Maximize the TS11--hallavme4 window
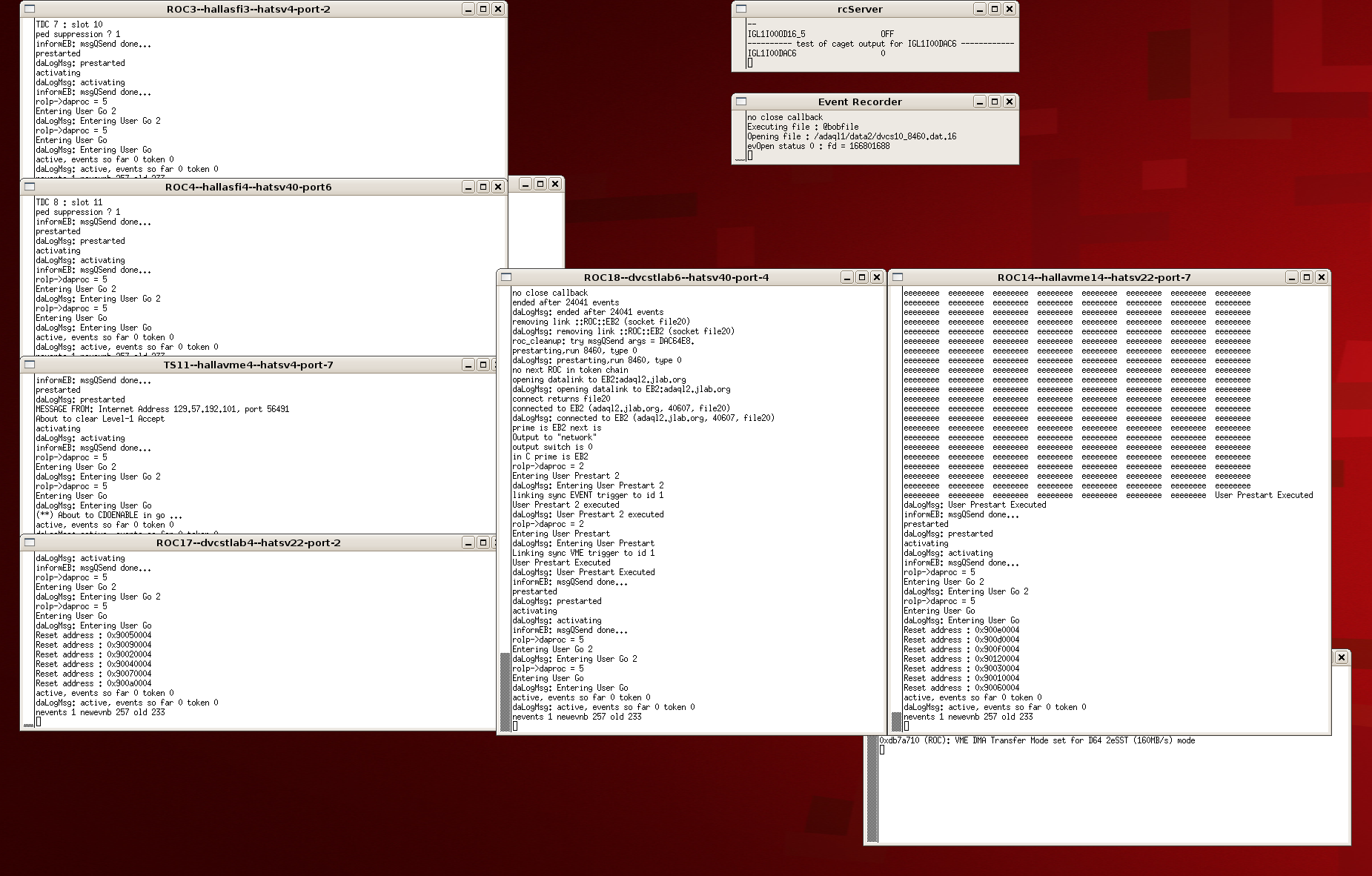1372x876 pixels. (x=483, y=365)
